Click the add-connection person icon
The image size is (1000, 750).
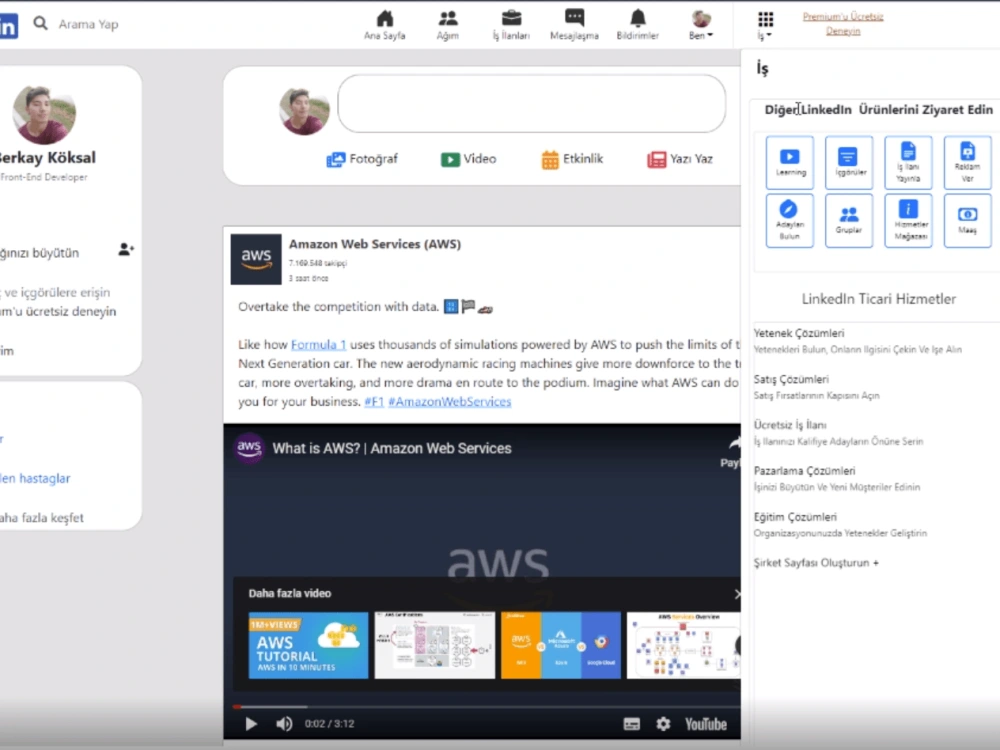coord(126,249)
